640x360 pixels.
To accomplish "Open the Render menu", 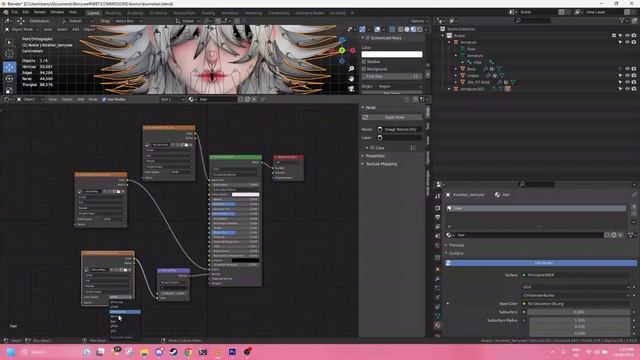I will (40, 12).
